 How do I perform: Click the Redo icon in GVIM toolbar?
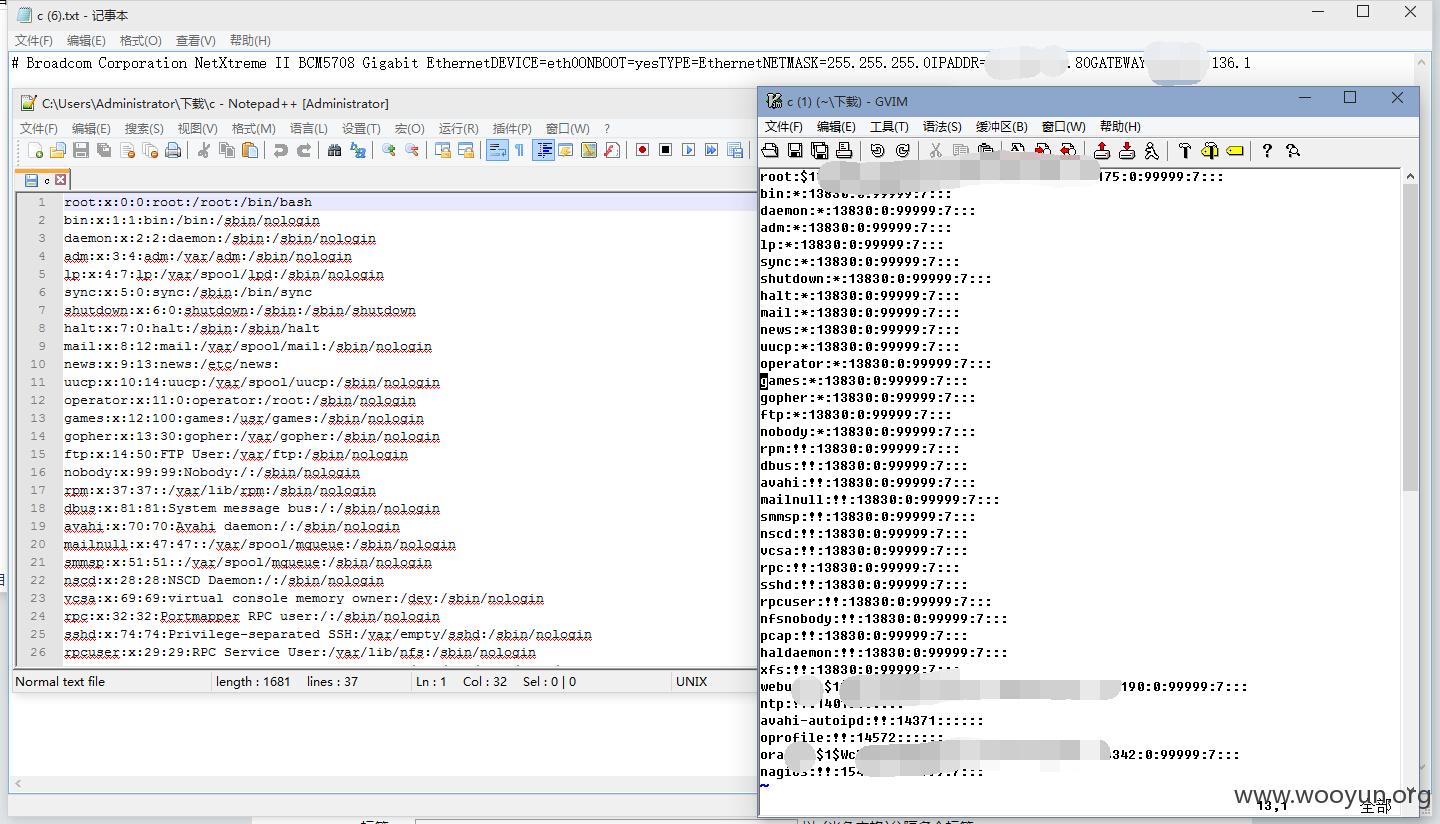tap(902, 151)
